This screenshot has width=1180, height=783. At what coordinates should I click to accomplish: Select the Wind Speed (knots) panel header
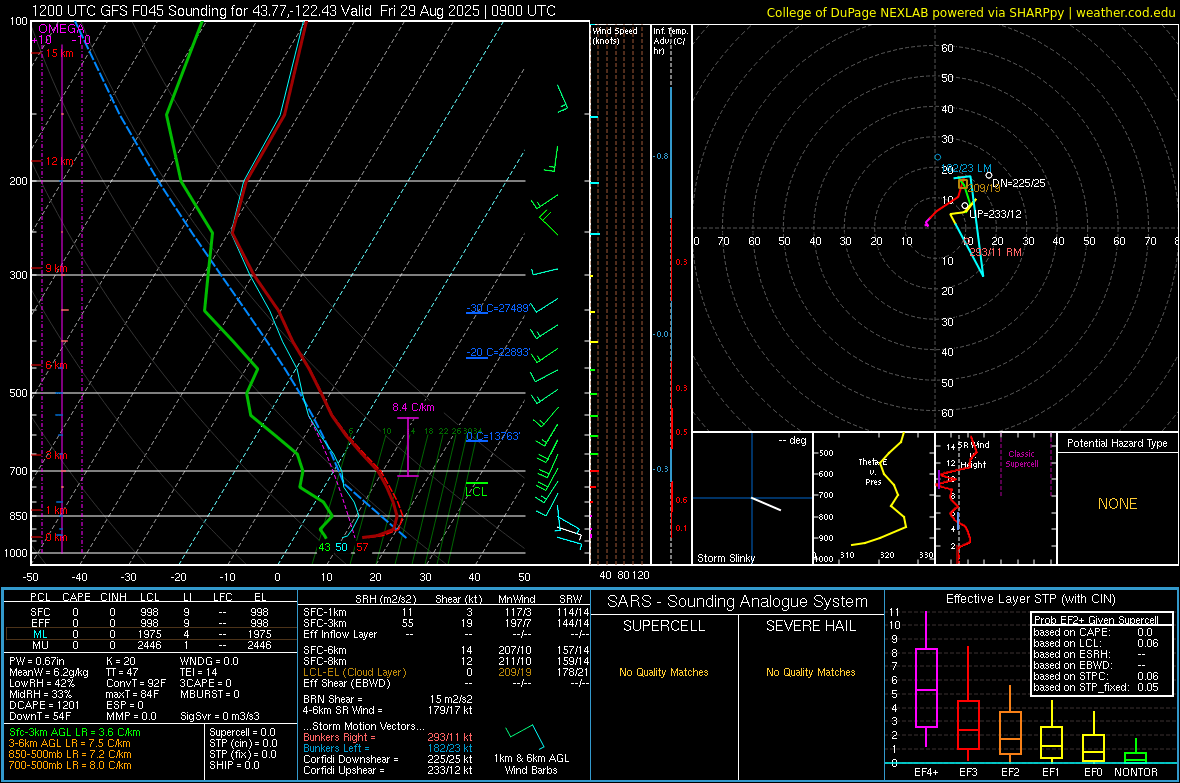[x=615, y=35]
